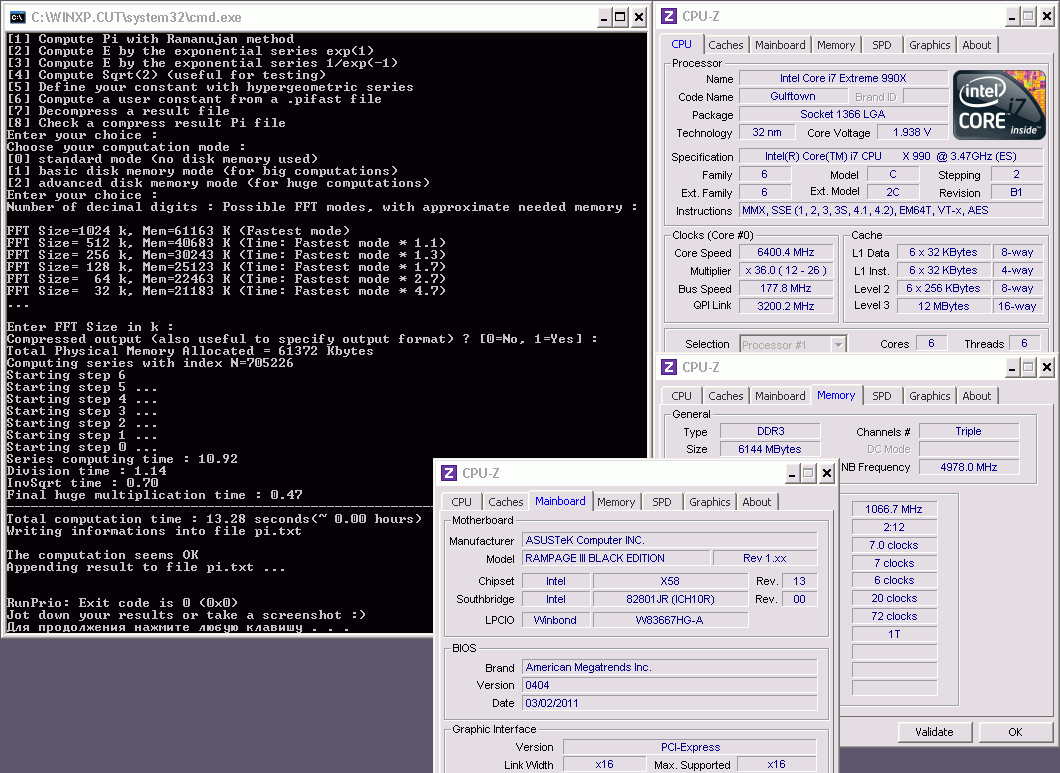Viewport: 1060px width, 773px height.
Task: Open SPD tab in the Memory CPU-Z window
Action: 882,396
